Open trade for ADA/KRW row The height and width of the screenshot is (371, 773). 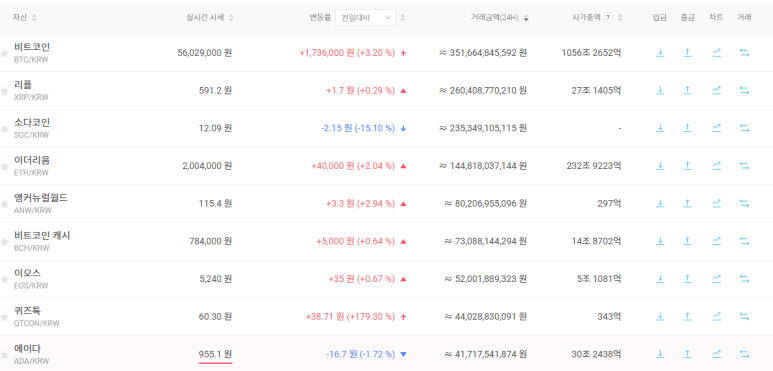(744, 354)
